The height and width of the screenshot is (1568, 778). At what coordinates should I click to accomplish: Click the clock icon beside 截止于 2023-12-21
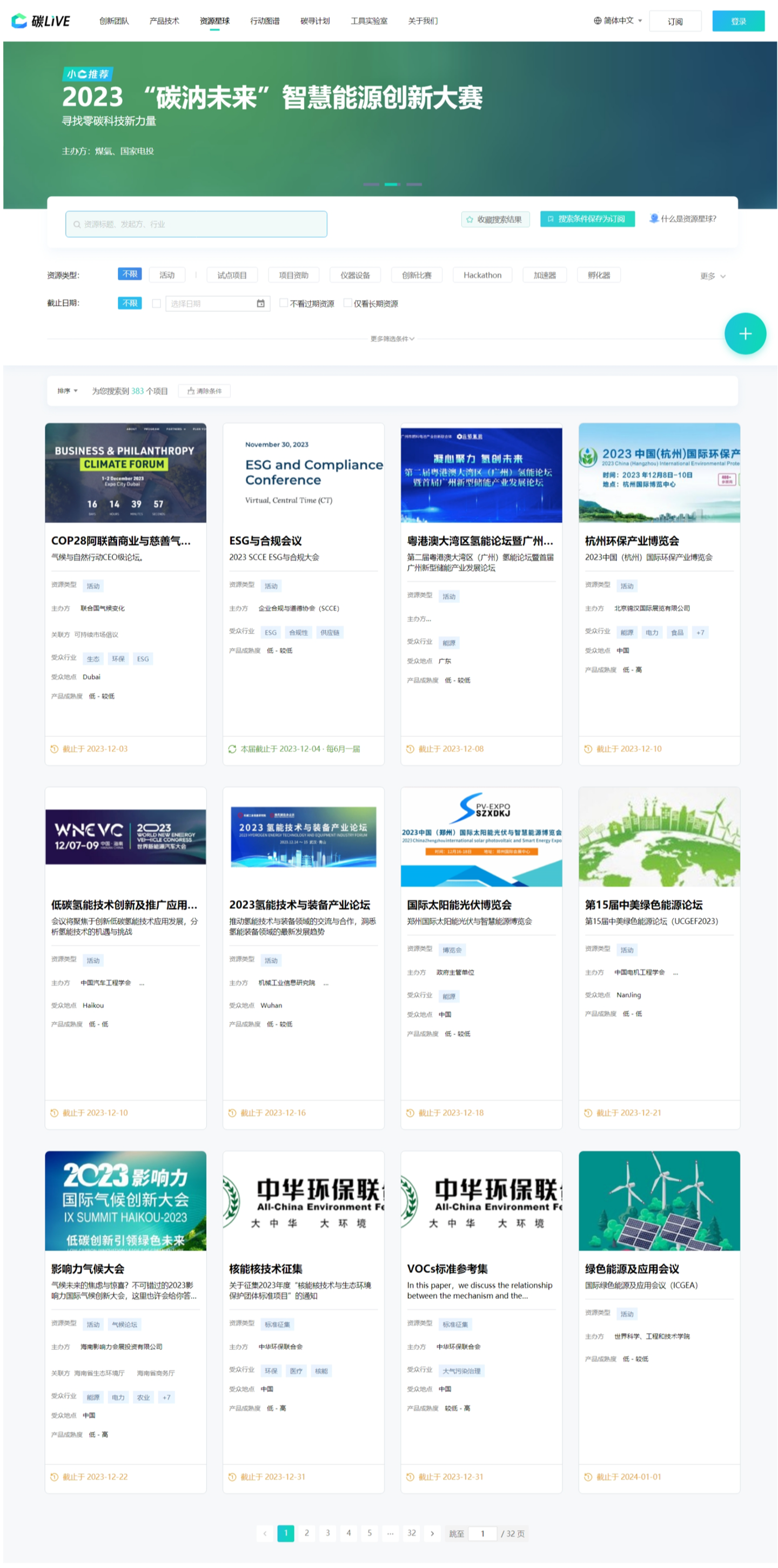[x=587, y=1113]
